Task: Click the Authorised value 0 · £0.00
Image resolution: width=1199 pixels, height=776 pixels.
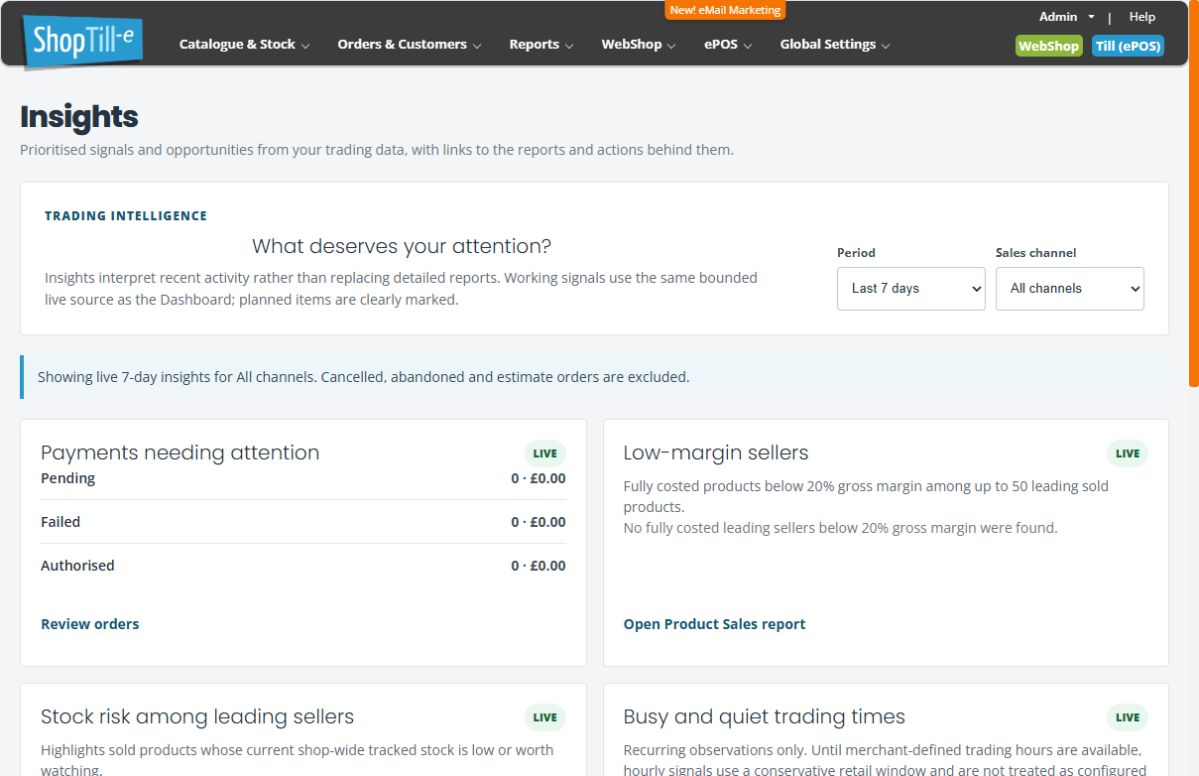Action: (x=538, y=566)
